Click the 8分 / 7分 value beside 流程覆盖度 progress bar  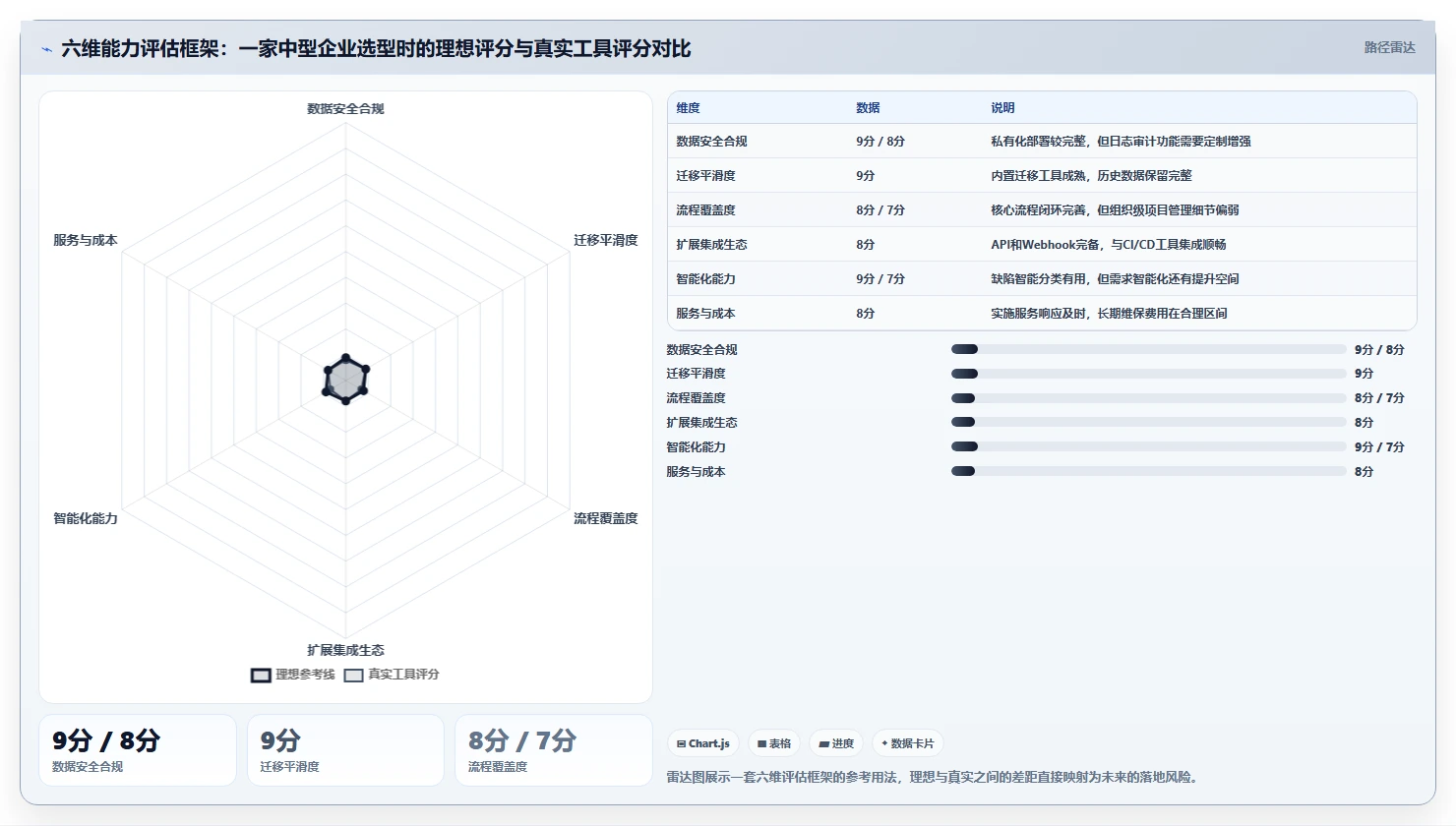(x=1379, y=398)
